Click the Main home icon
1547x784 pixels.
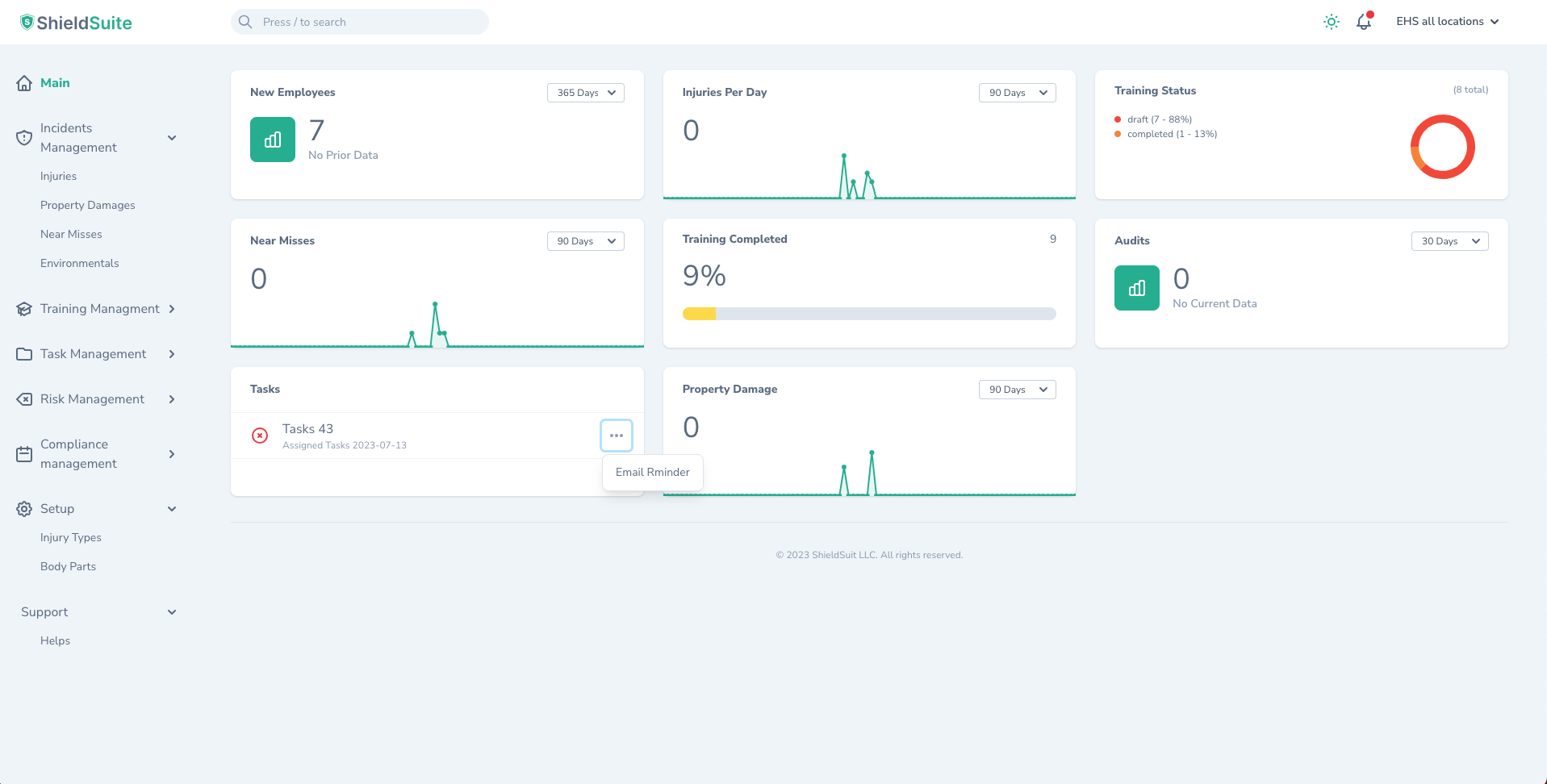(24, 83)
